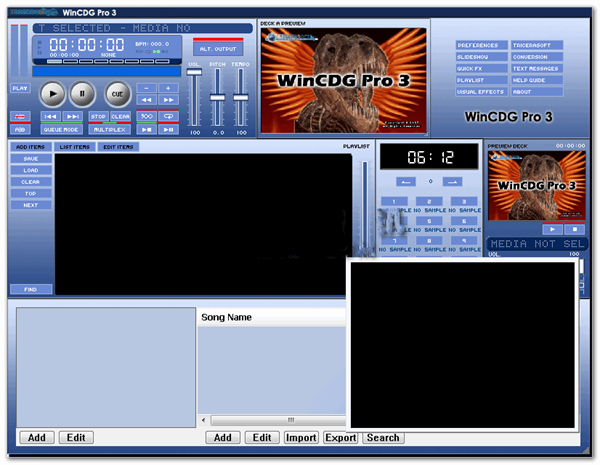Open the ABOUT dialog
Screen dimensions: 600x465
coord(537,92)
